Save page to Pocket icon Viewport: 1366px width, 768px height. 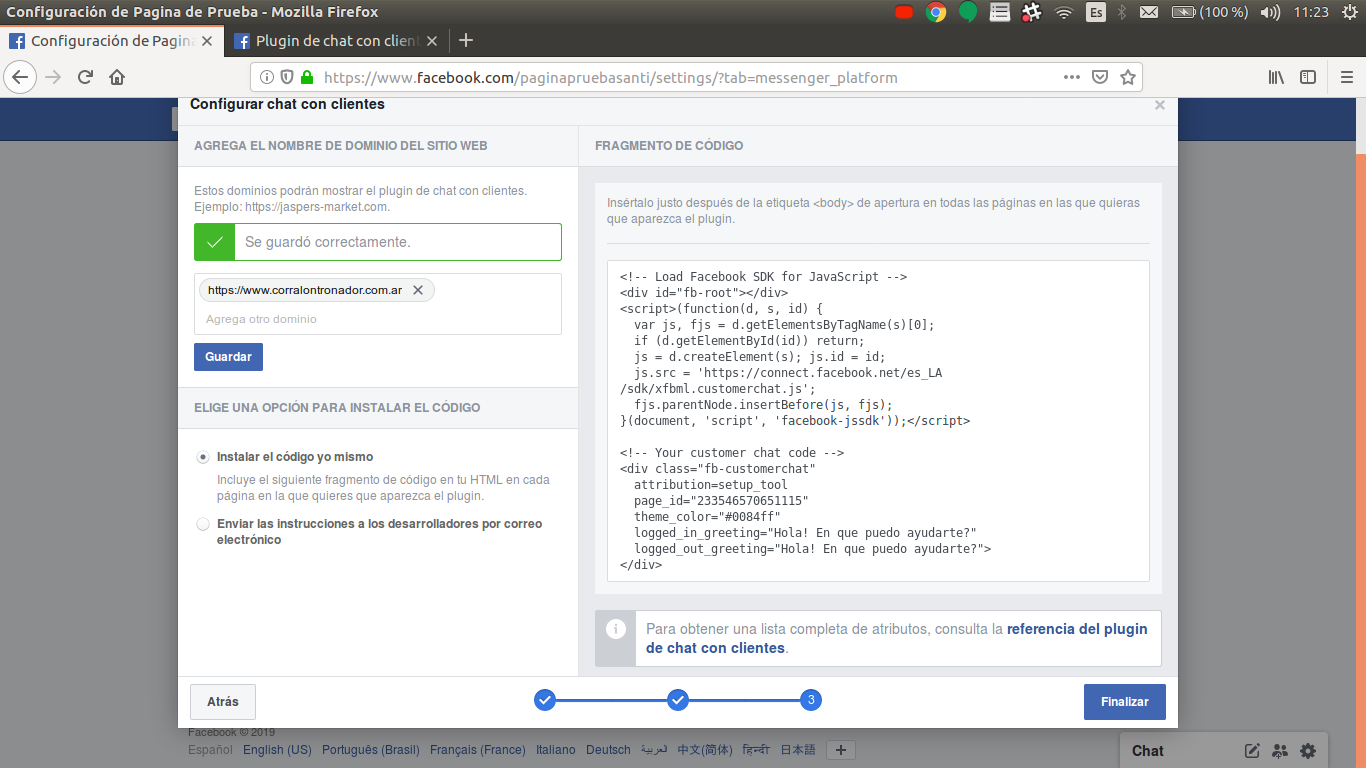pos(1100,77)
